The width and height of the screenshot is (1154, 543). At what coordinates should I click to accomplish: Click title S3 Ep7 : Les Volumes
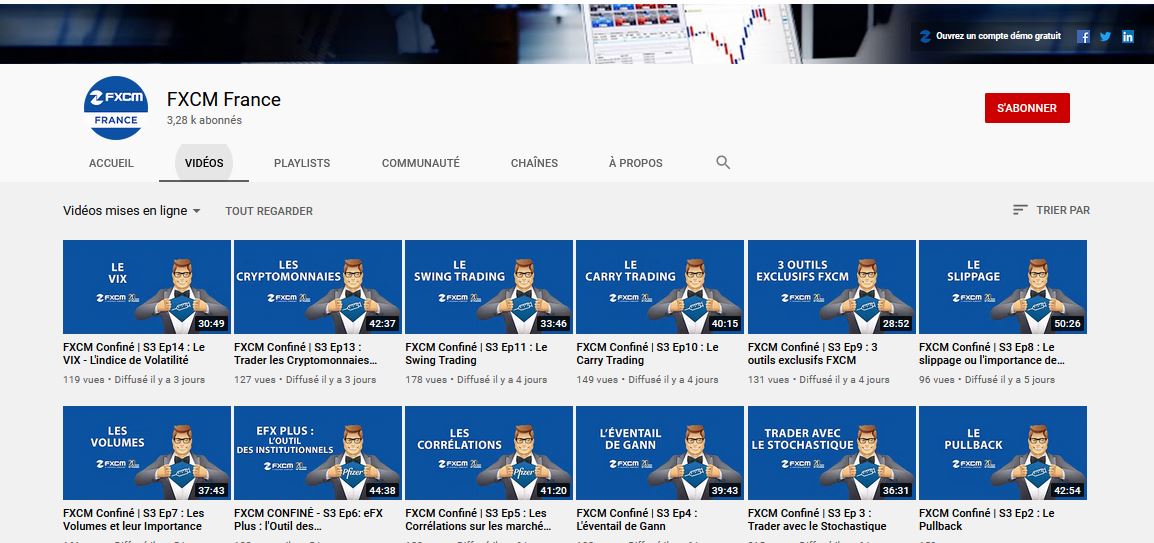pyautogui.click(x=133, y=519)
